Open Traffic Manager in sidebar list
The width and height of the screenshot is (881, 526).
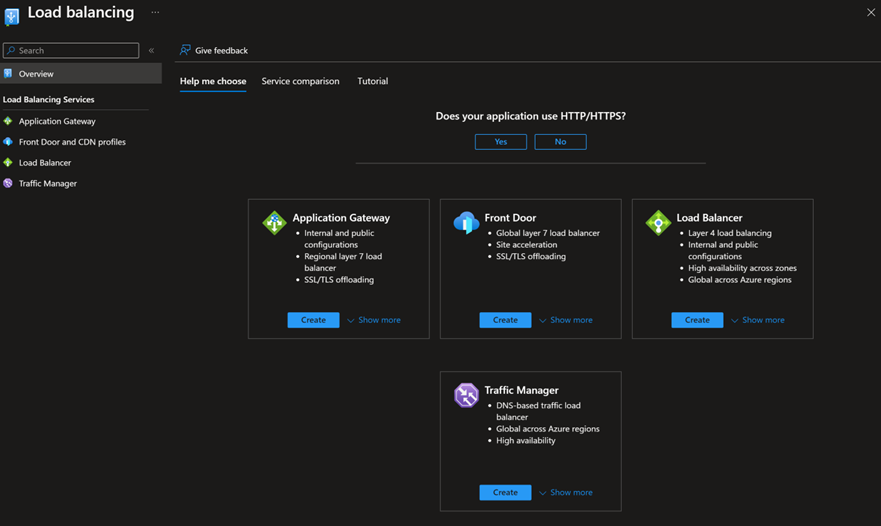pos(48,183)
